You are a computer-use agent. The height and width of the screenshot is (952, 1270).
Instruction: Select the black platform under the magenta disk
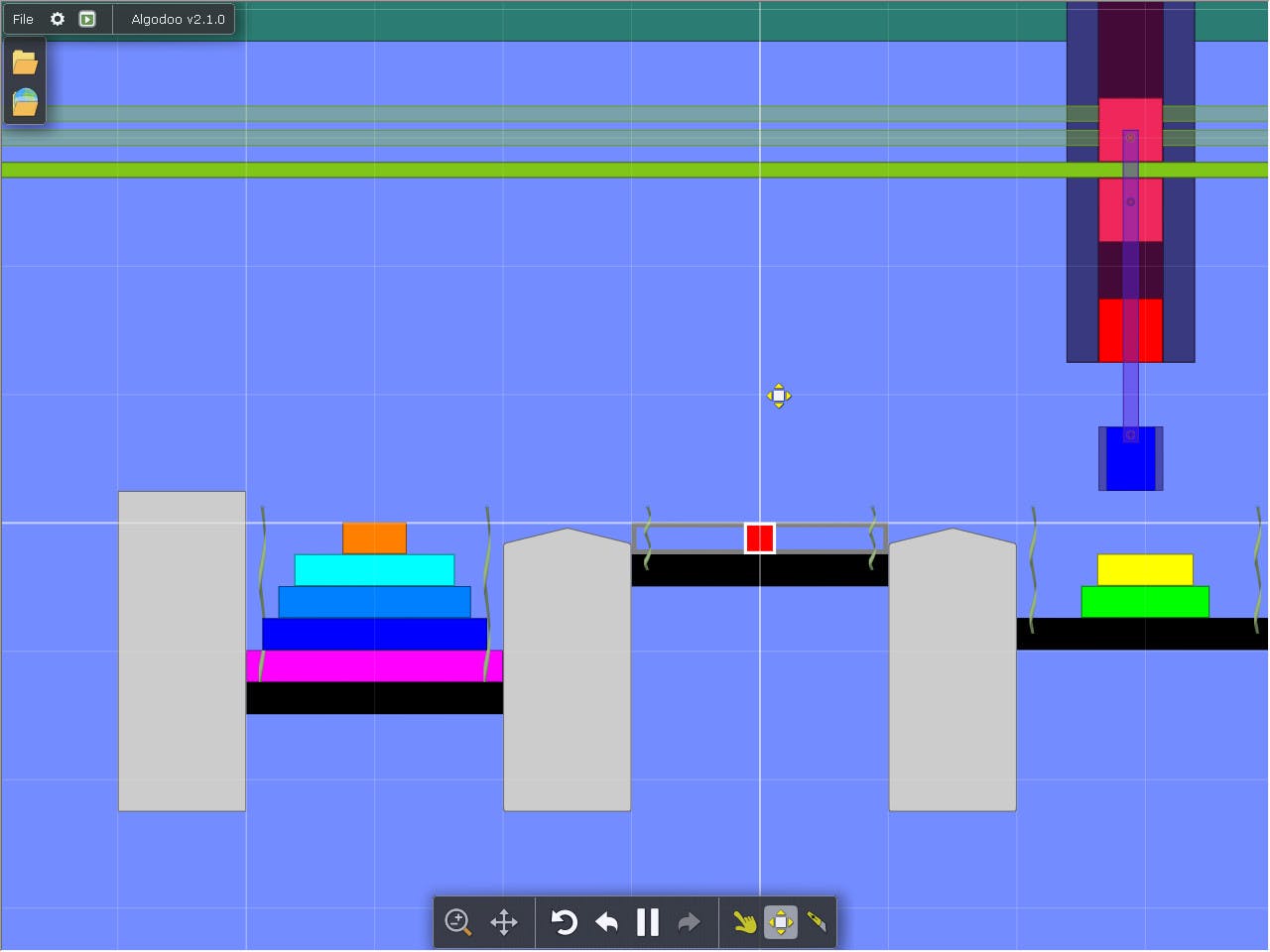point(375,698)
